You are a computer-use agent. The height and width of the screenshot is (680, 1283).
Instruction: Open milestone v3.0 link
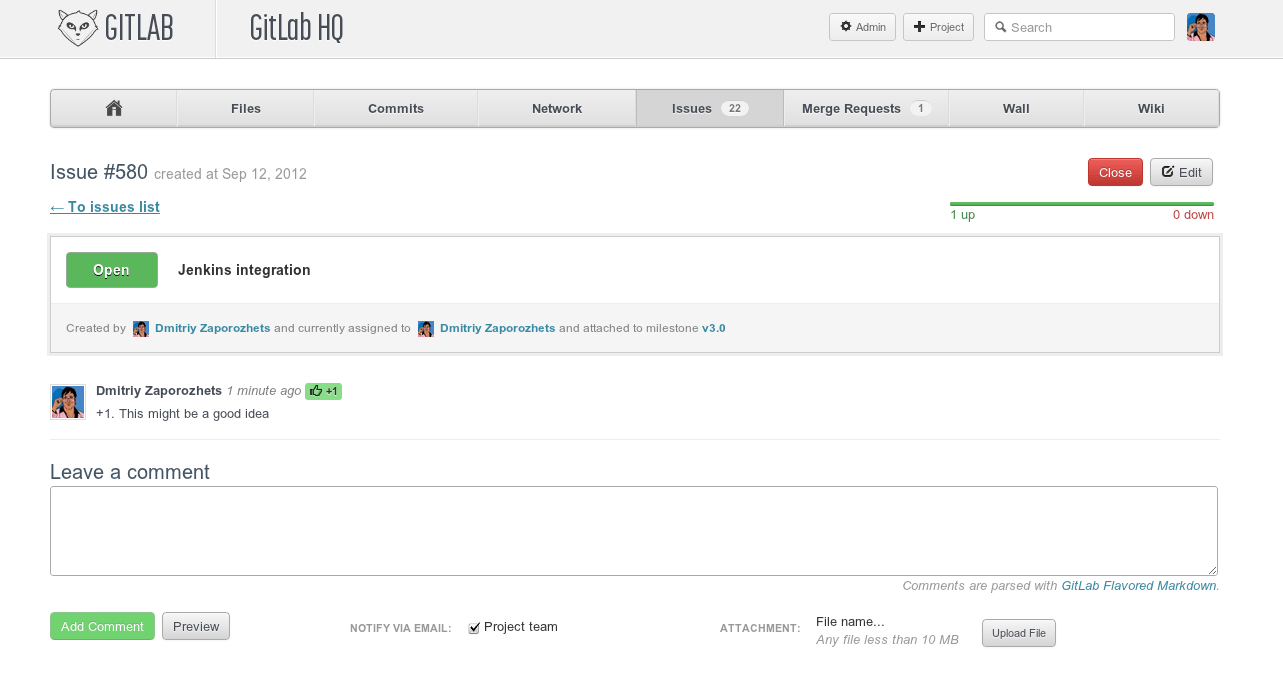713,328
